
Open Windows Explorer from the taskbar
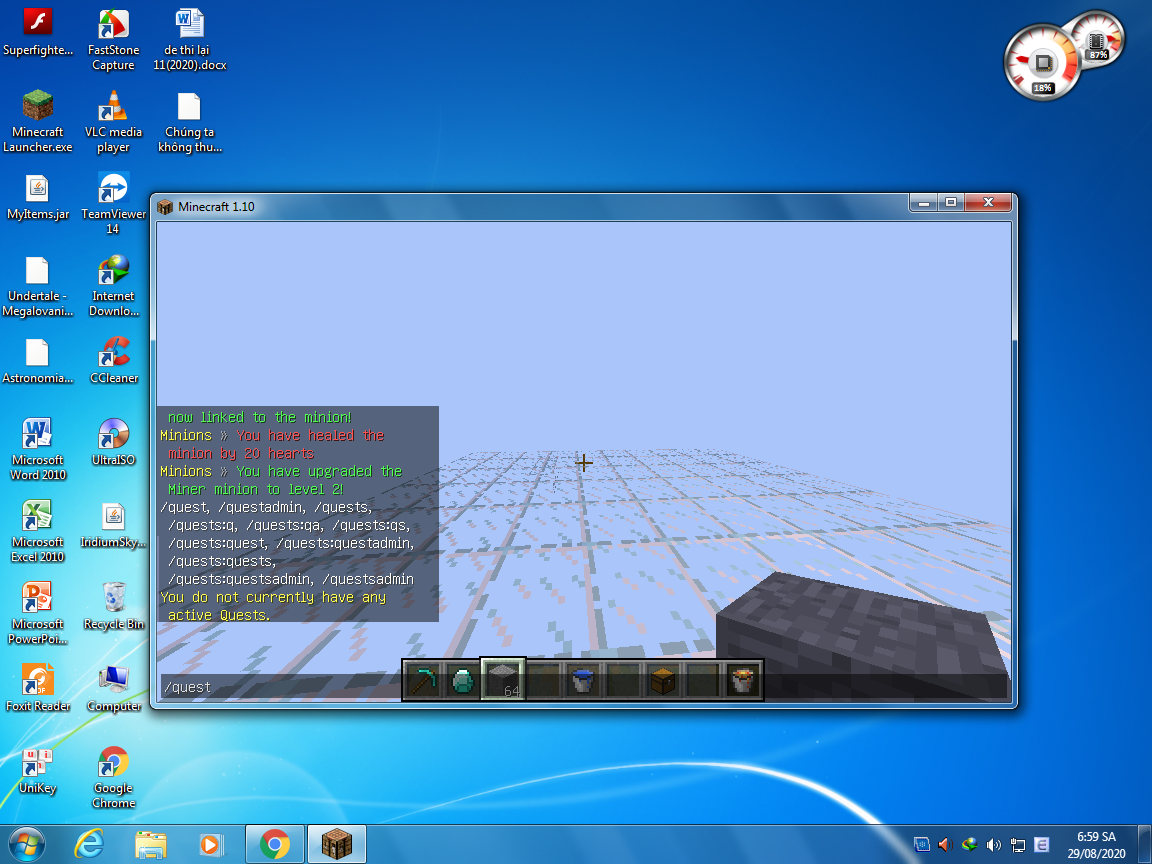tap(151, 845)
